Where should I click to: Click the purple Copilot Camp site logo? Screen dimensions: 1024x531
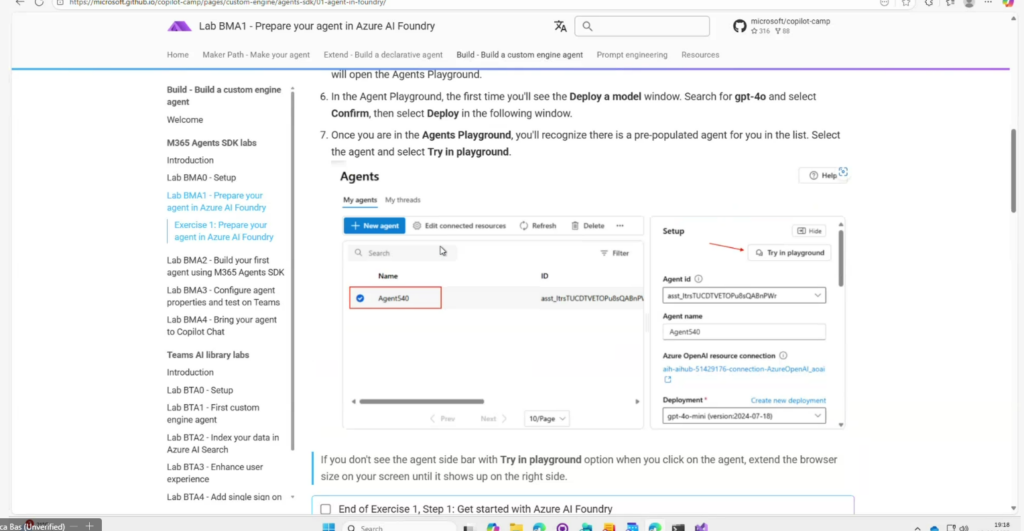(179, 26)
